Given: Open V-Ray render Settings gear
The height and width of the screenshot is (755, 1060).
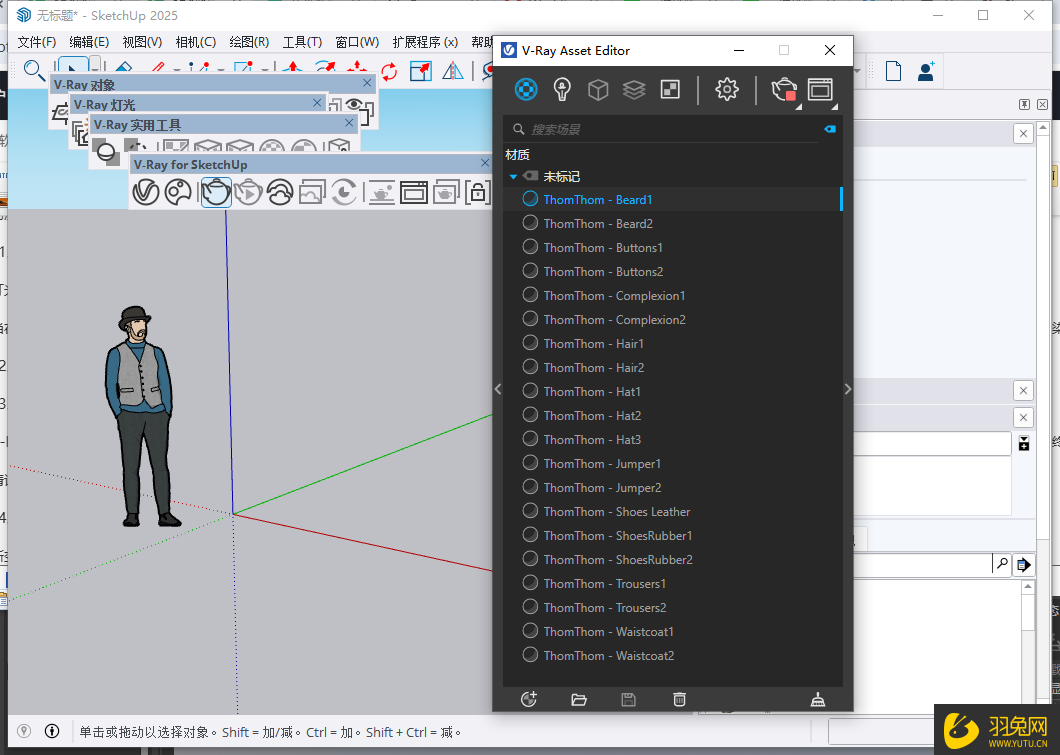Looking at the screenshot, I should pyautogui.click(x=727, y=89).
